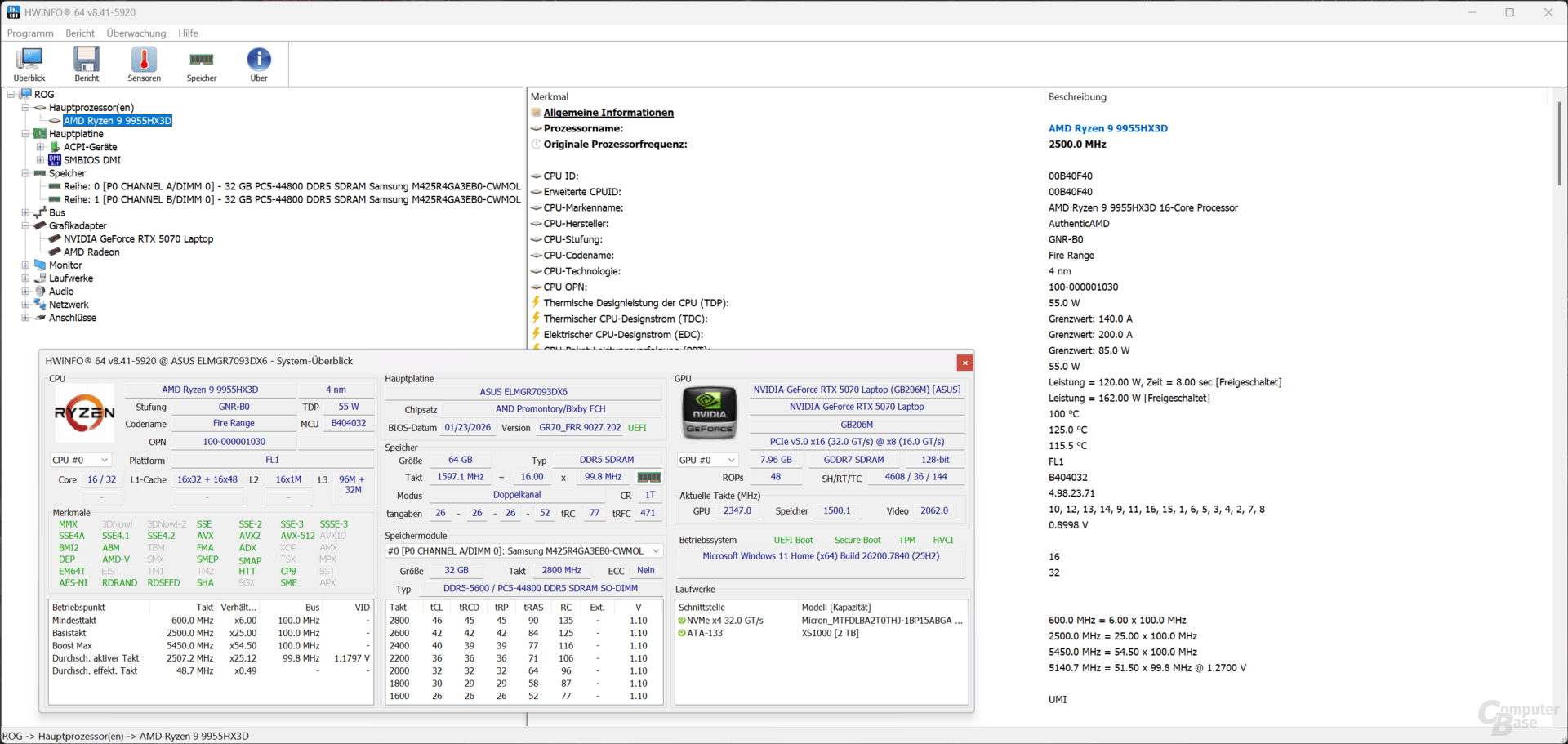The image size is (1568, 744).
Task: Click the Bericht save report icon
Action: [87, 64]
